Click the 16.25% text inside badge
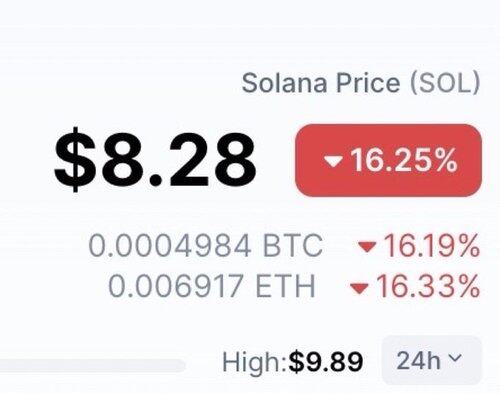Viewport: 500px width, 394px height. coord(403,160)
